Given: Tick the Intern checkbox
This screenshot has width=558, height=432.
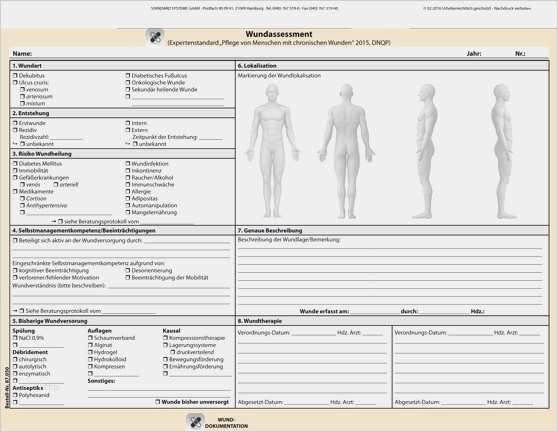Looking at the screenshot, I should click(128, 123).
